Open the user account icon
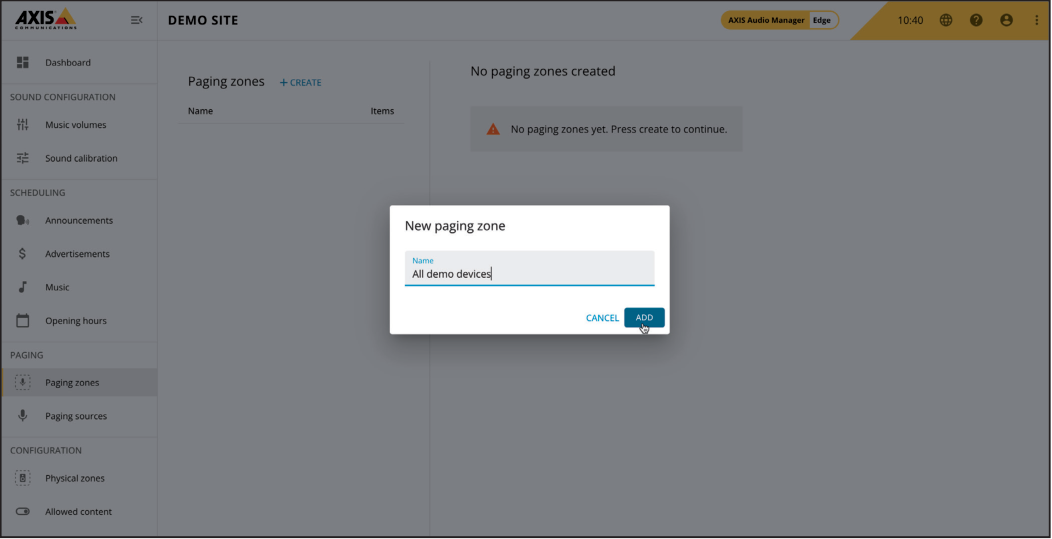Screen dimensions: 1052x539 click(x=1006, y=20)
